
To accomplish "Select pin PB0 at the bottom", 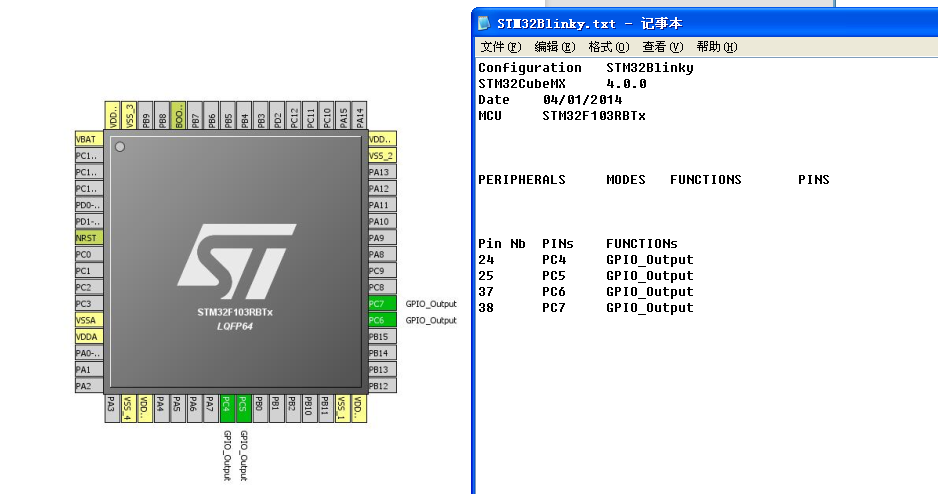I will [x=260, y=408].
